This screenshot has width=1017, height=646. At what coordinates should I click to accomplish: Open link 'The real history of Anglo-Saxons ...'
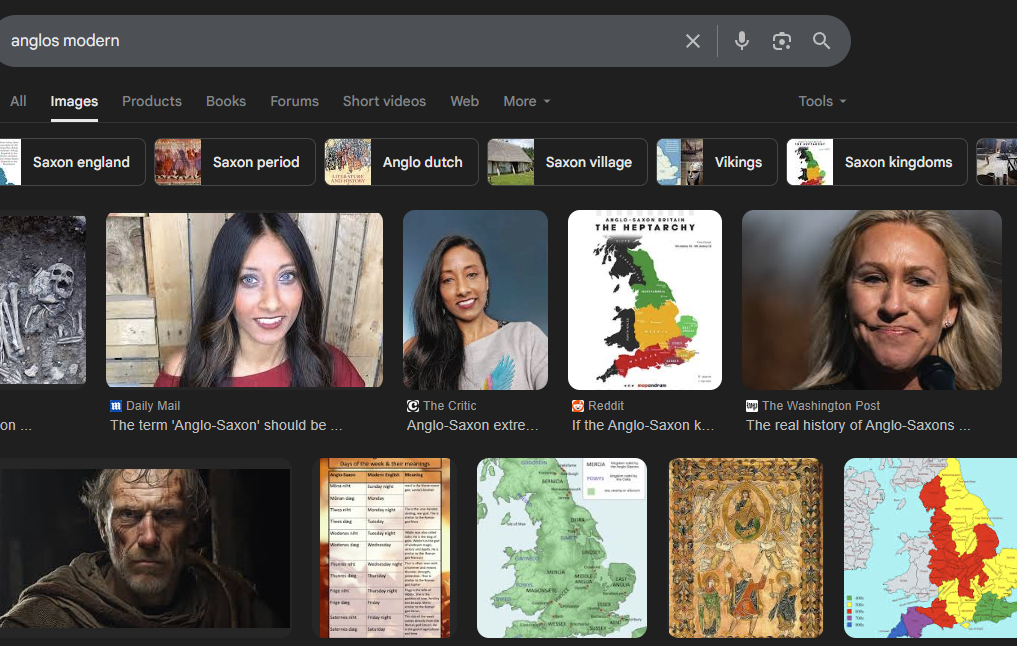click(858, 425)
